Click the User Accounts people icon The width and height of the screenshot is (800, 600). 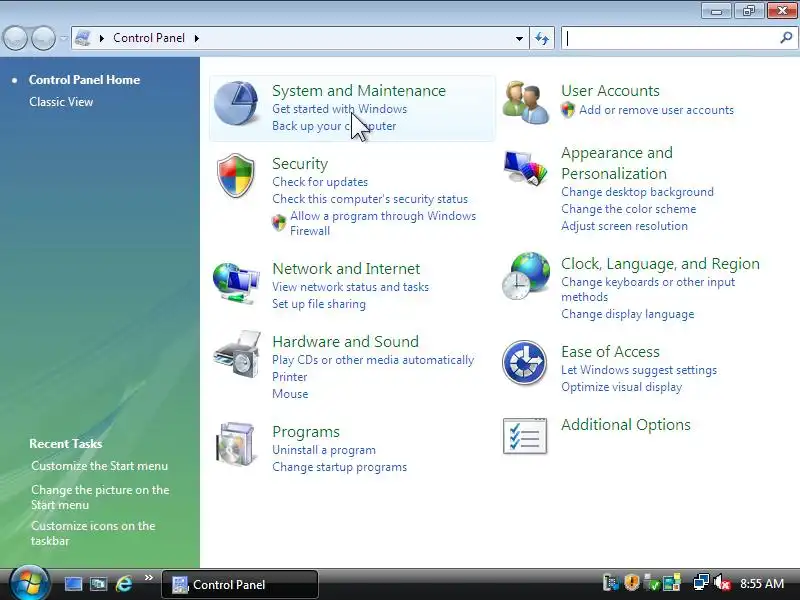[526, 103]
